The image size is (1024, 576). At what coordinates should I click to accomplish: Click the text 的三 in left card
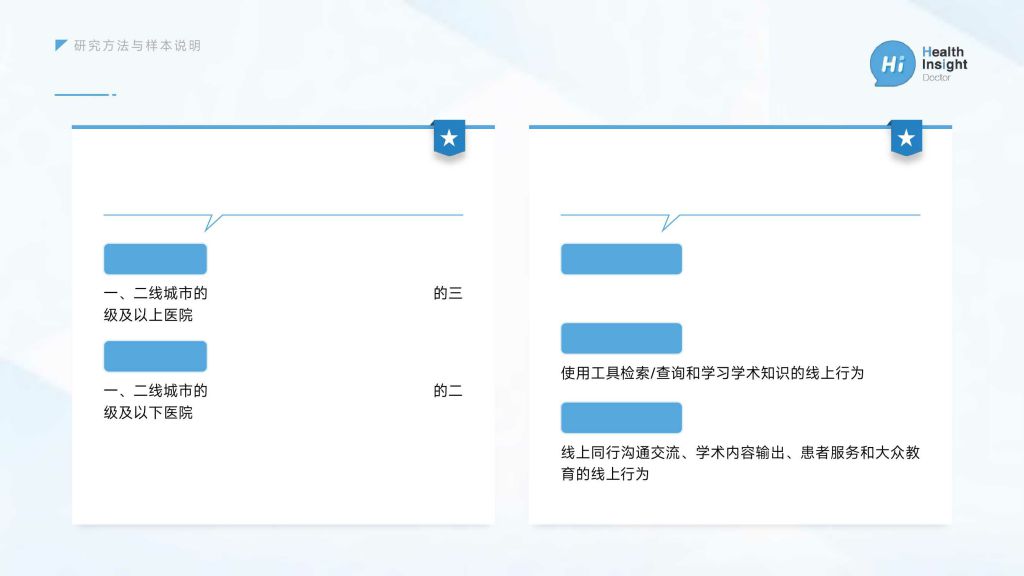448,293
